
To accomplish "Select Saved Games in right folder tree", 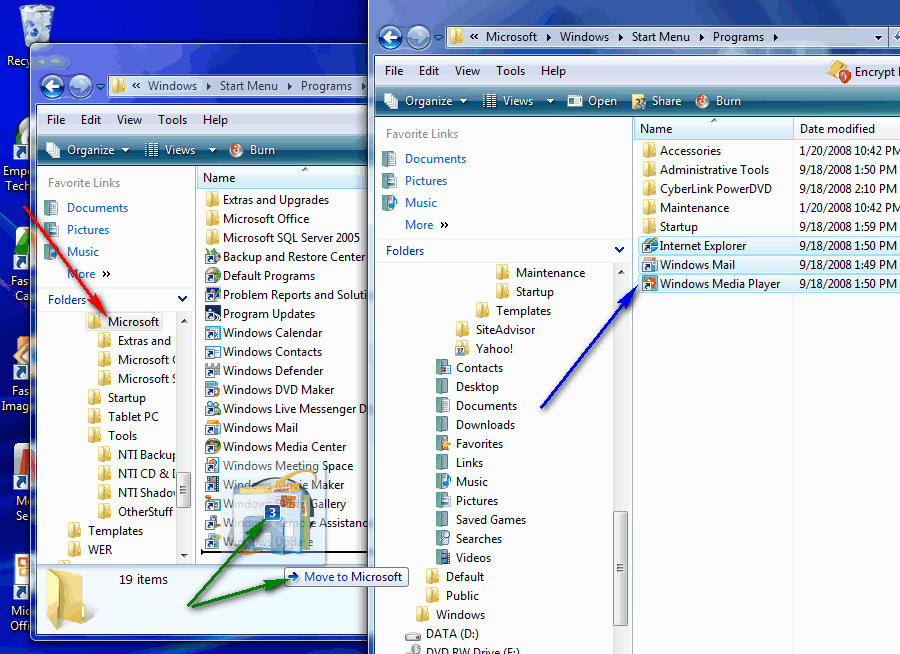I will [x=481, y=520].
